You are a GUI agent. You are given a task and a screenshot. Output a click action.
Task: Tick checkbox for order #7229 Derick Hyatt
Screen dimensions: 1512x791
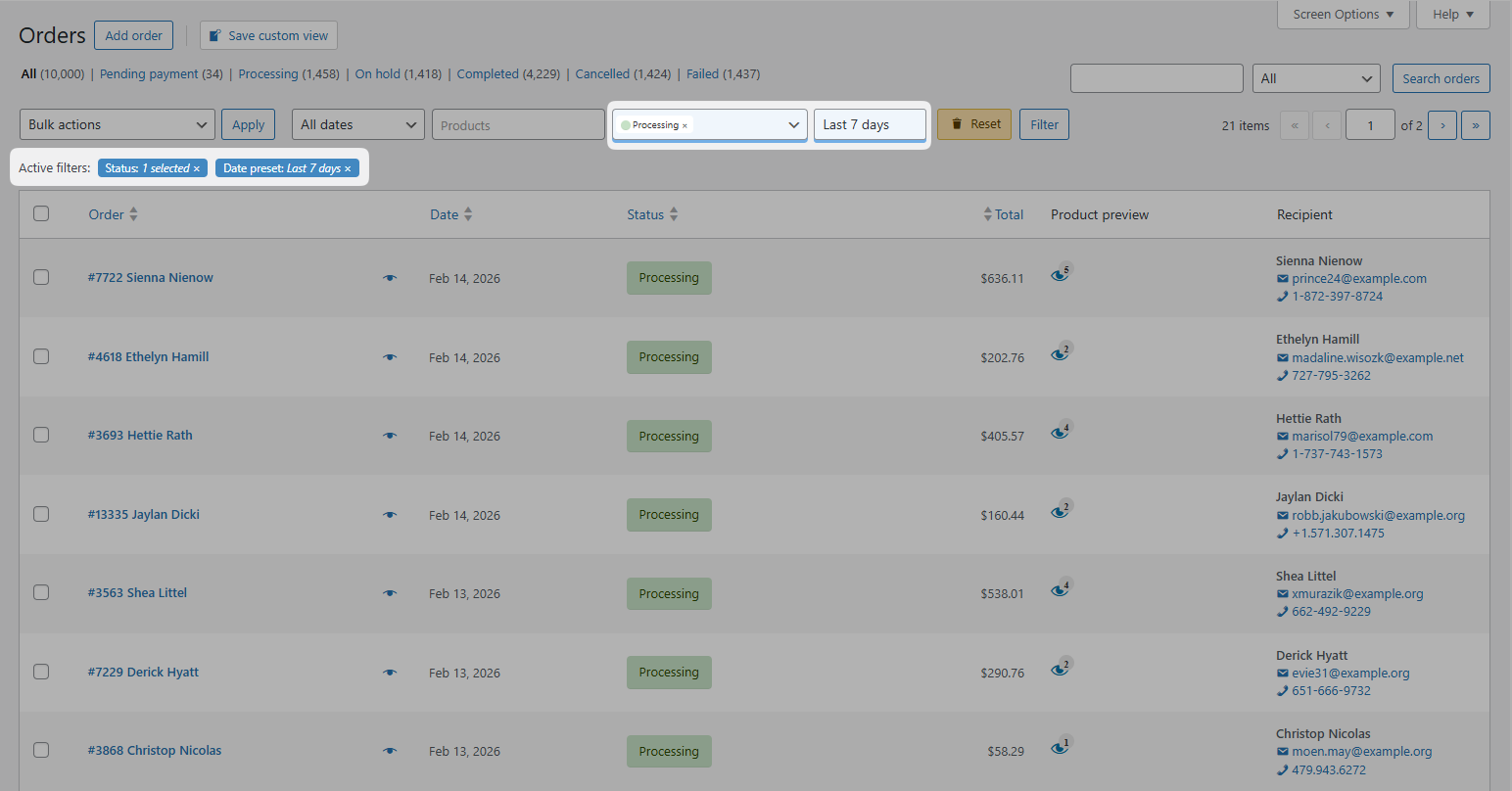41,672
